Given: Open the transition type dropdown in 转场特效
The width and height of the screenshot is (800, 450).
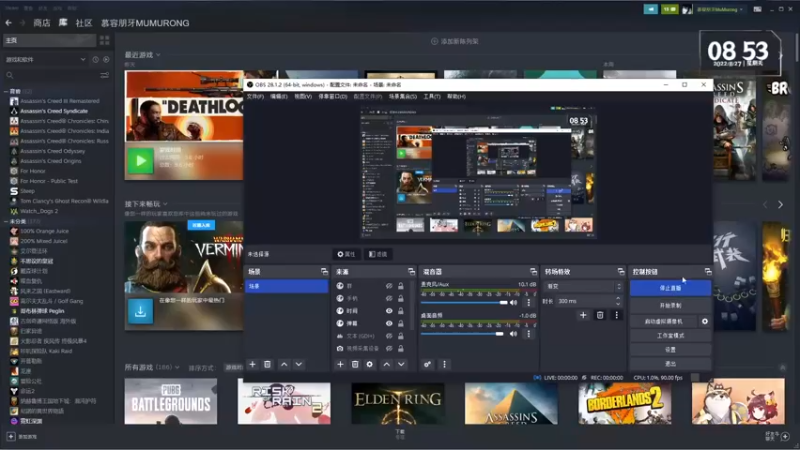Looking at the screenshot, I should click(583, 286).
